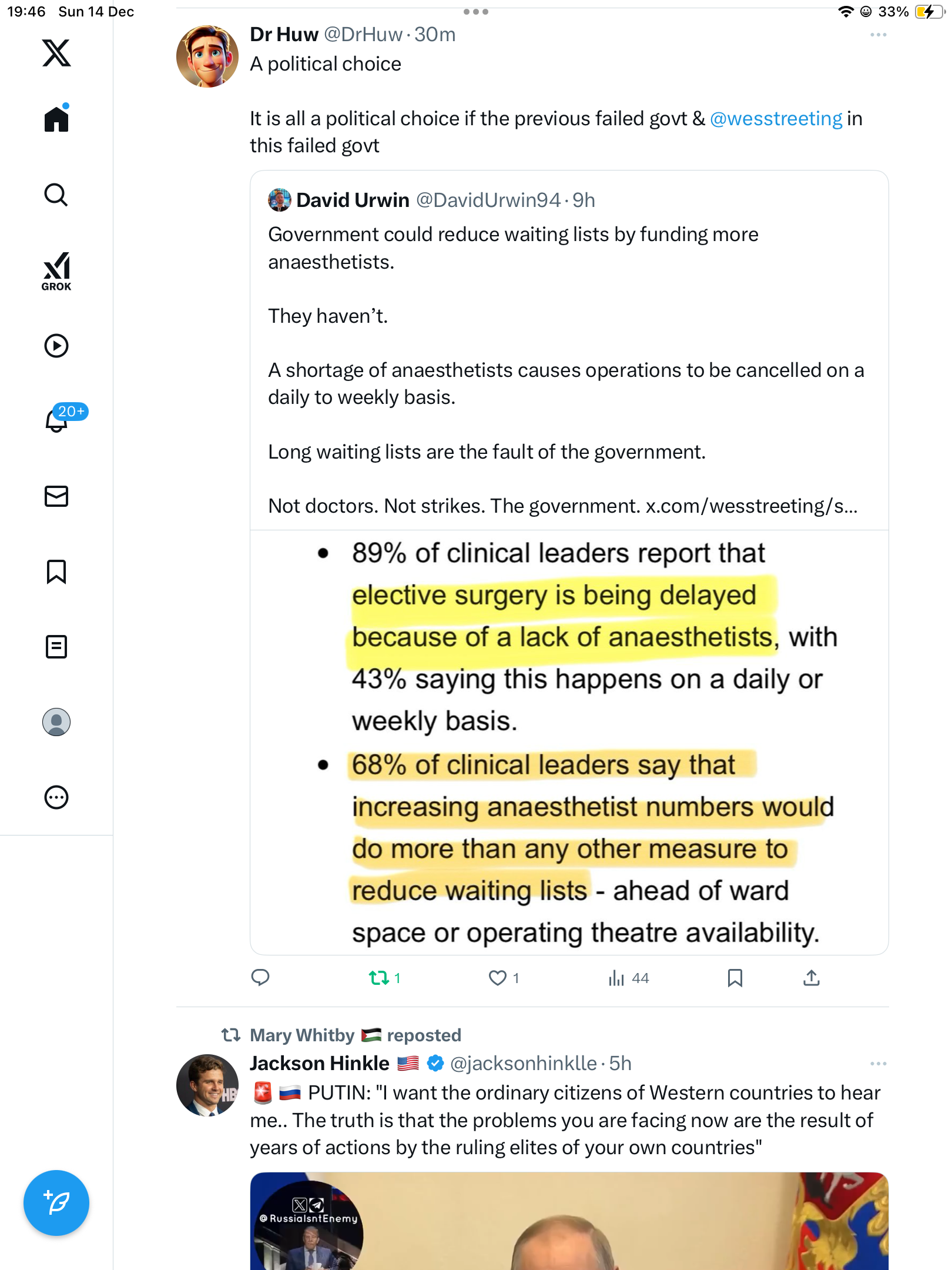
Task: Open the highlighted anaesthetists statistics image
Action: [x=569, y=742]
